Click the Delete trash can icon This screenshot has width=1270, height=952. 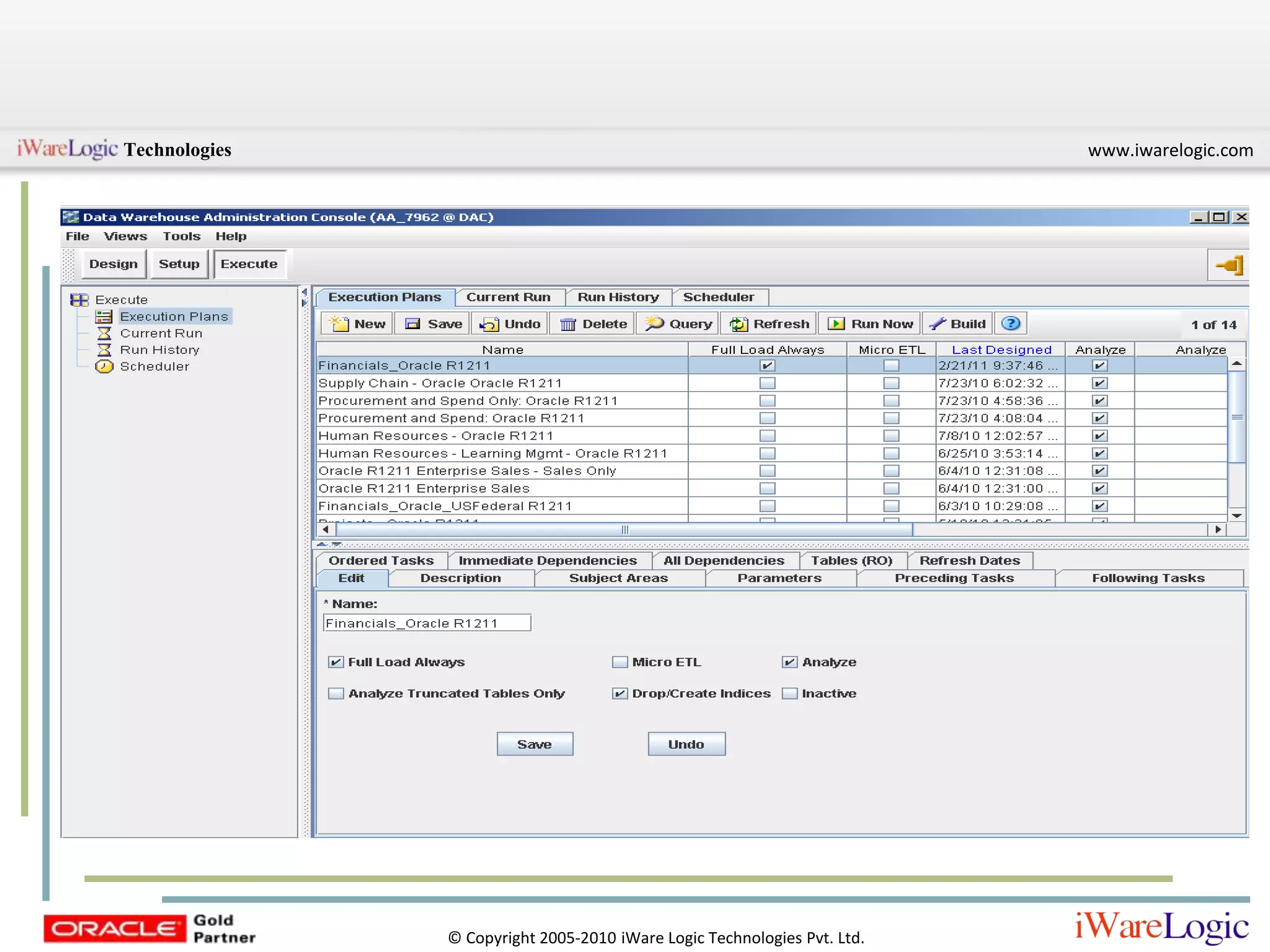click(568, 324)
